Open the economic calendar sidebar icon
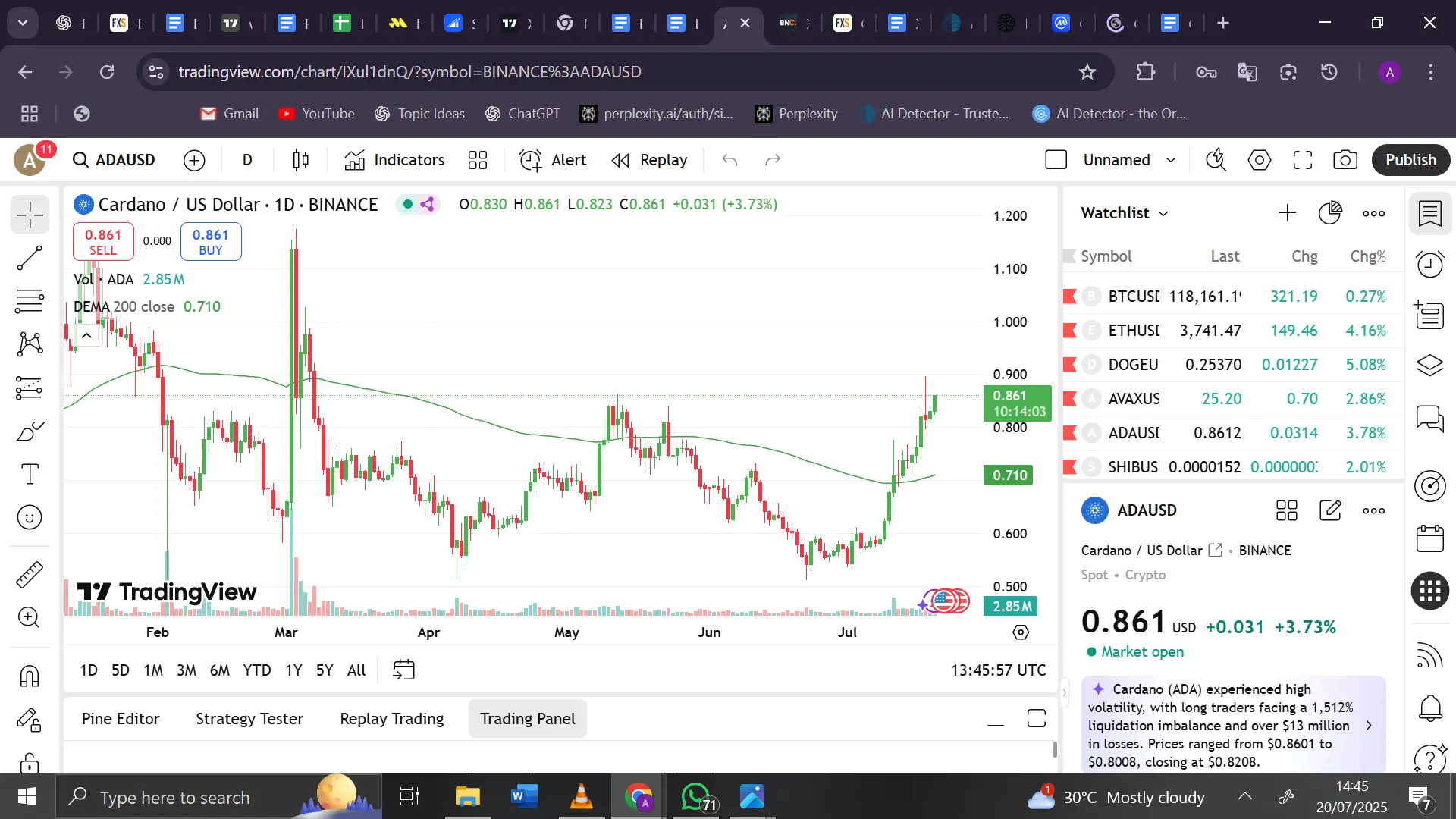 pos(1430,539)
